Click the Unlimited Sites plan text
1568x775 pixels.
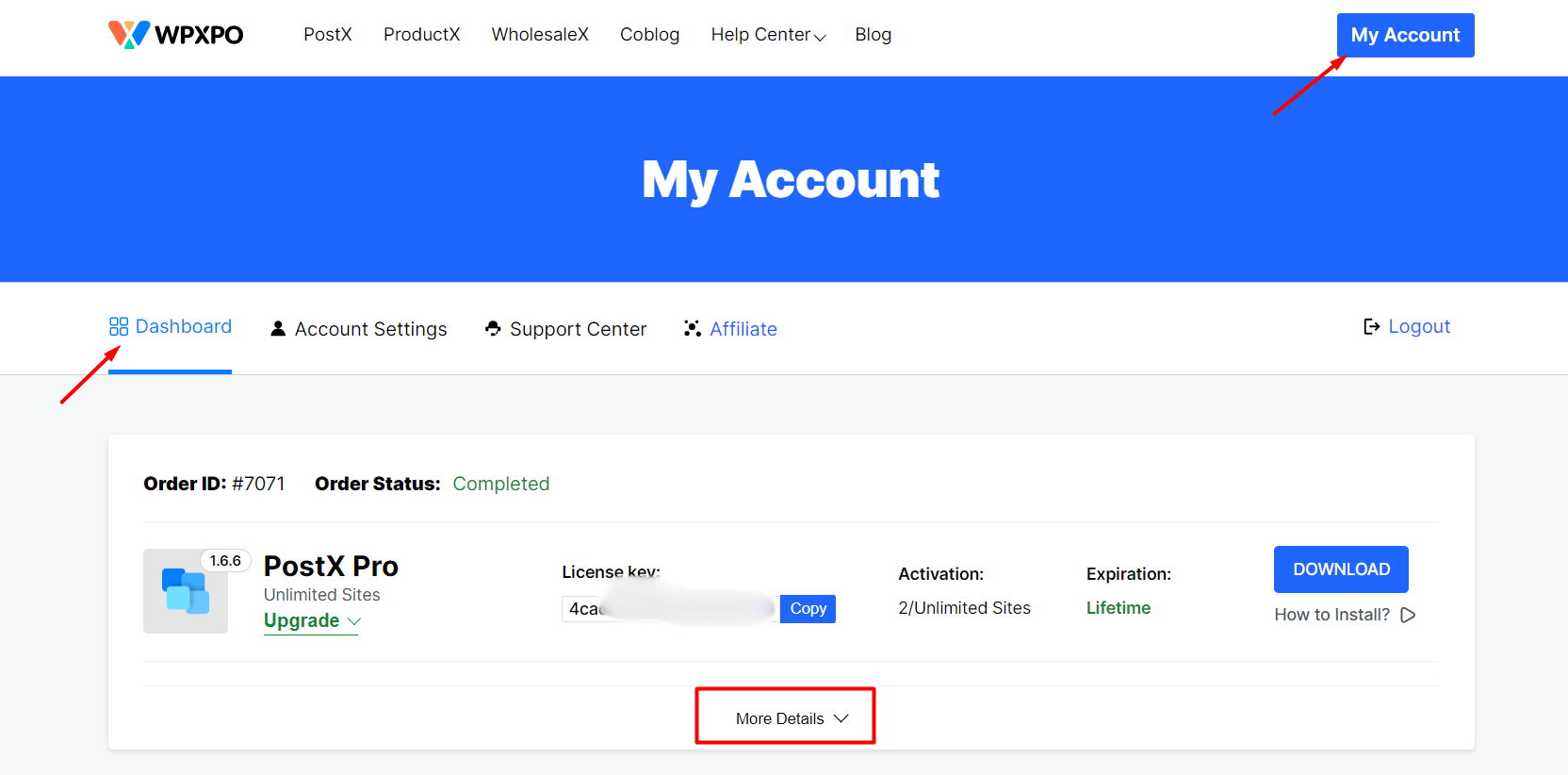(322, 595)
